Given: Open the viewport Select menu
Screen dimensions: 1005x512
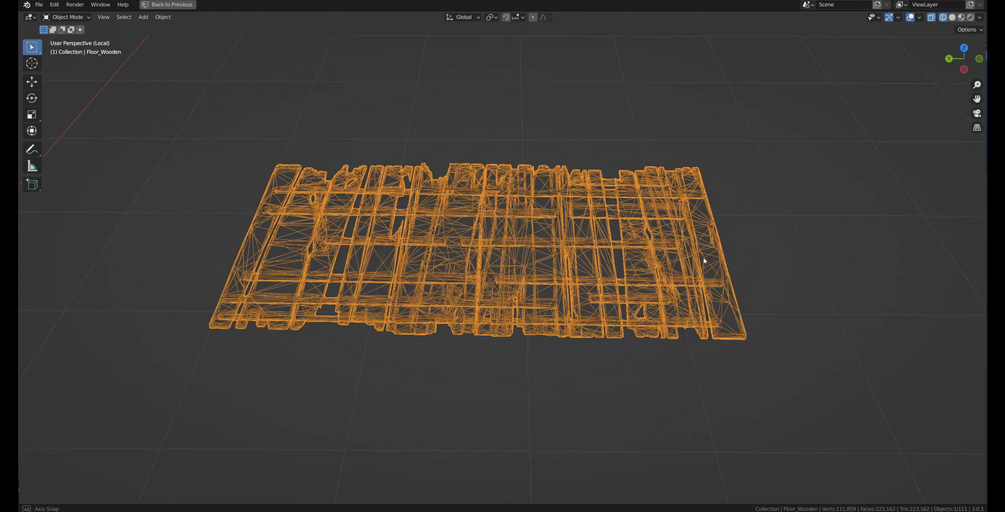Looking at the screenshot, I should (x=124, y=17).
